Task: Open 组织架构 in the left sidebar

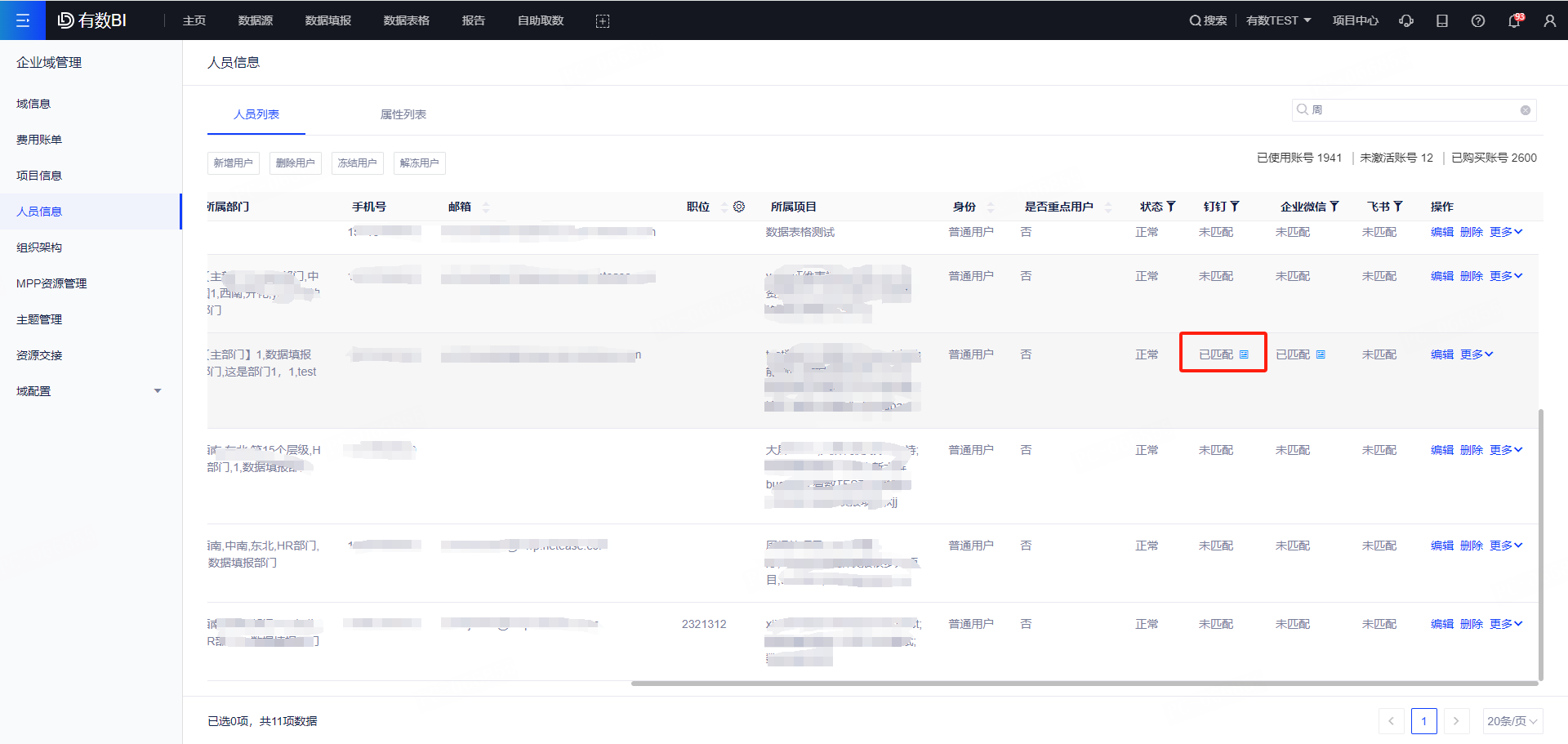Action: (39, 247)
